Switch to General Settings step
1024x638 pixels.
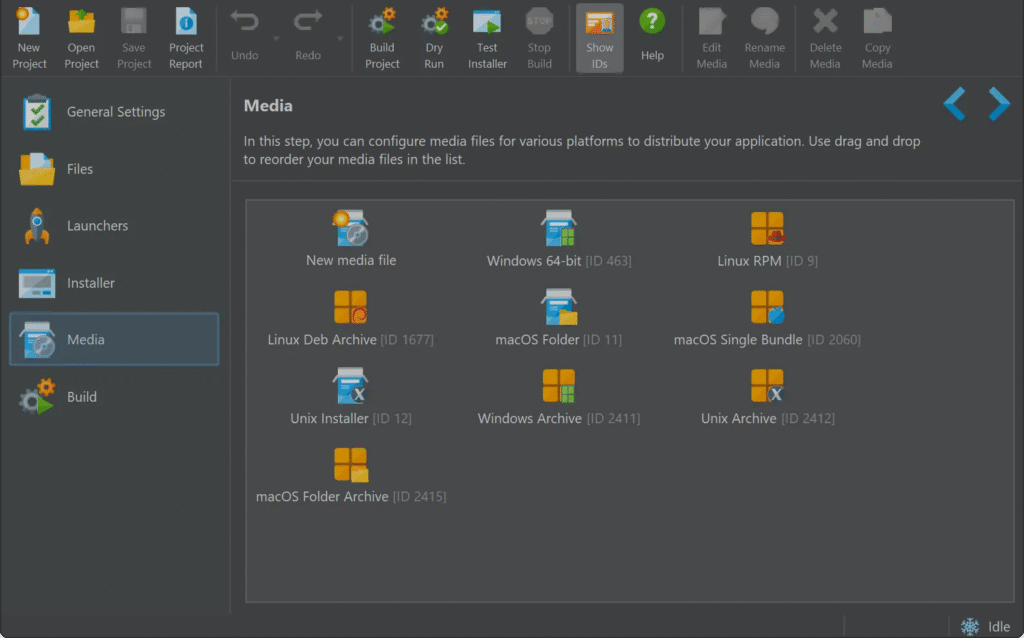coord(114,112)
